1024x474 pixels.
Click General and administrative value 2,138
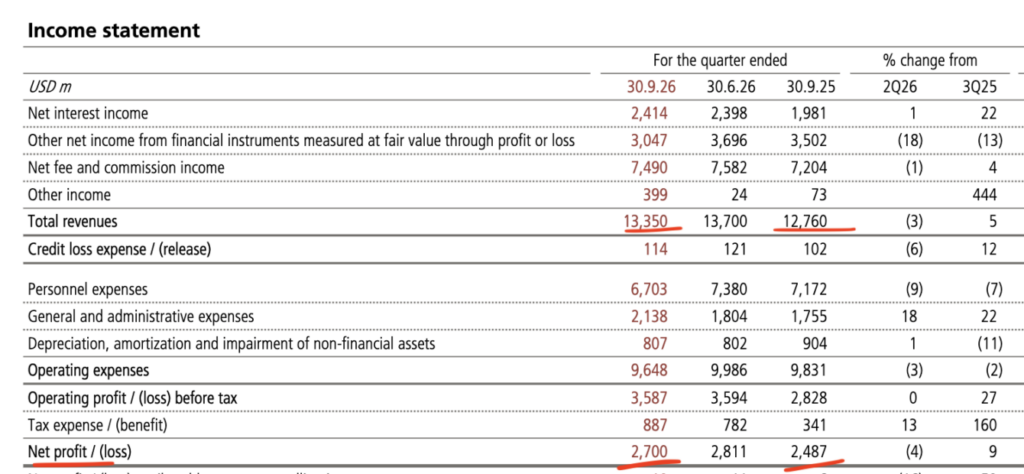coord(649,317)
